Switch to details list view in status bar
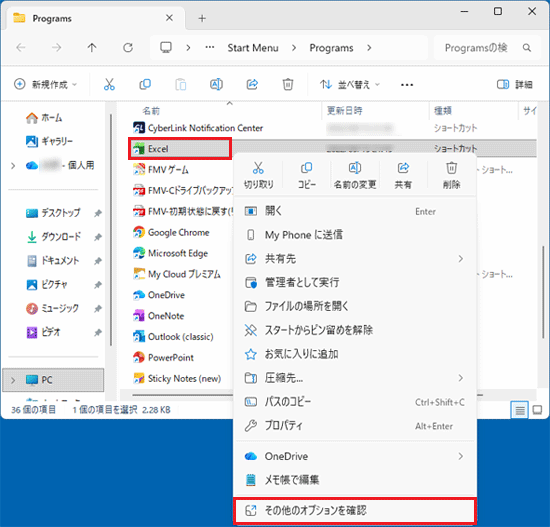Viewport: 550px width, 527px height. pyautogui.click(x=520, y=410)
